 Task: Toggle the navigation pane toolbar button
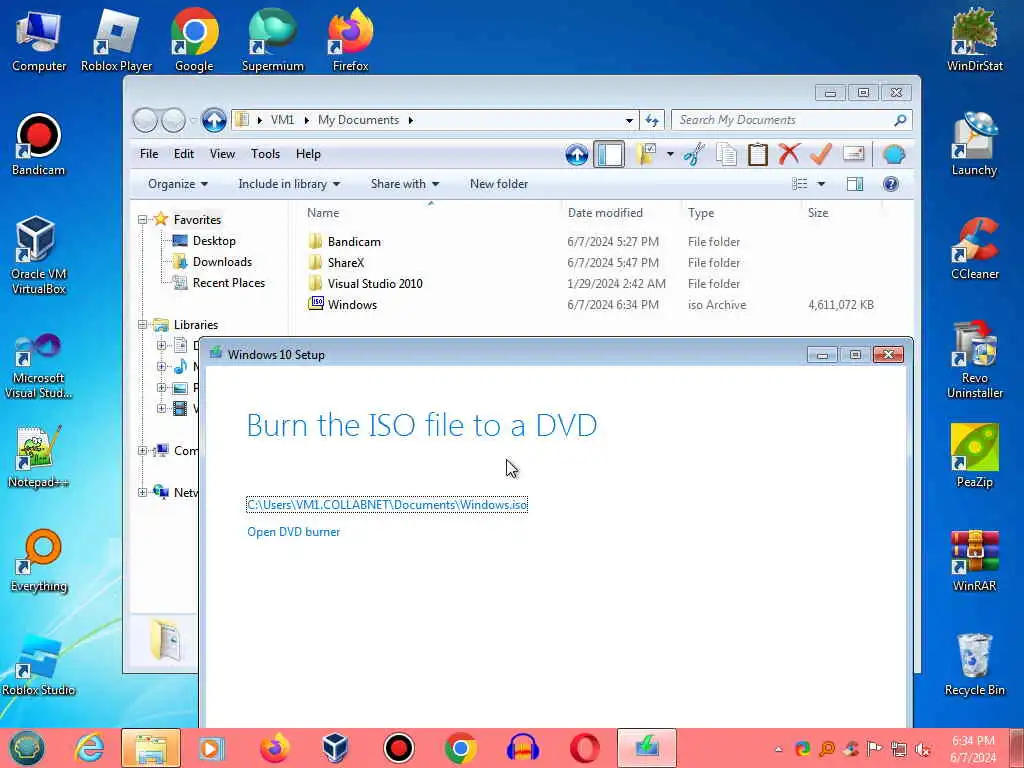tap(609, 155)
